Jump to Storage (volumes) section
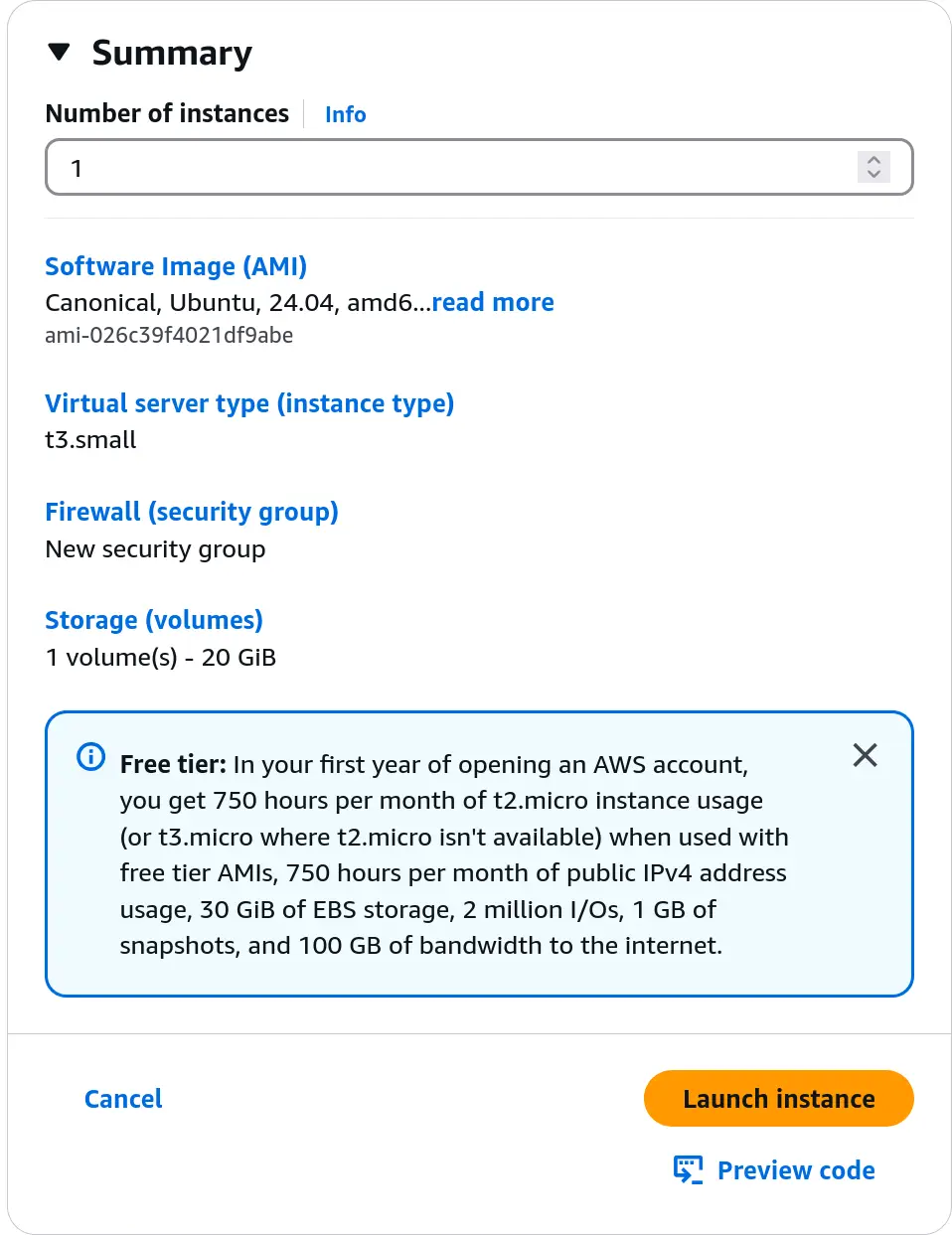952x1235 pixels. [x=154, y=620]
